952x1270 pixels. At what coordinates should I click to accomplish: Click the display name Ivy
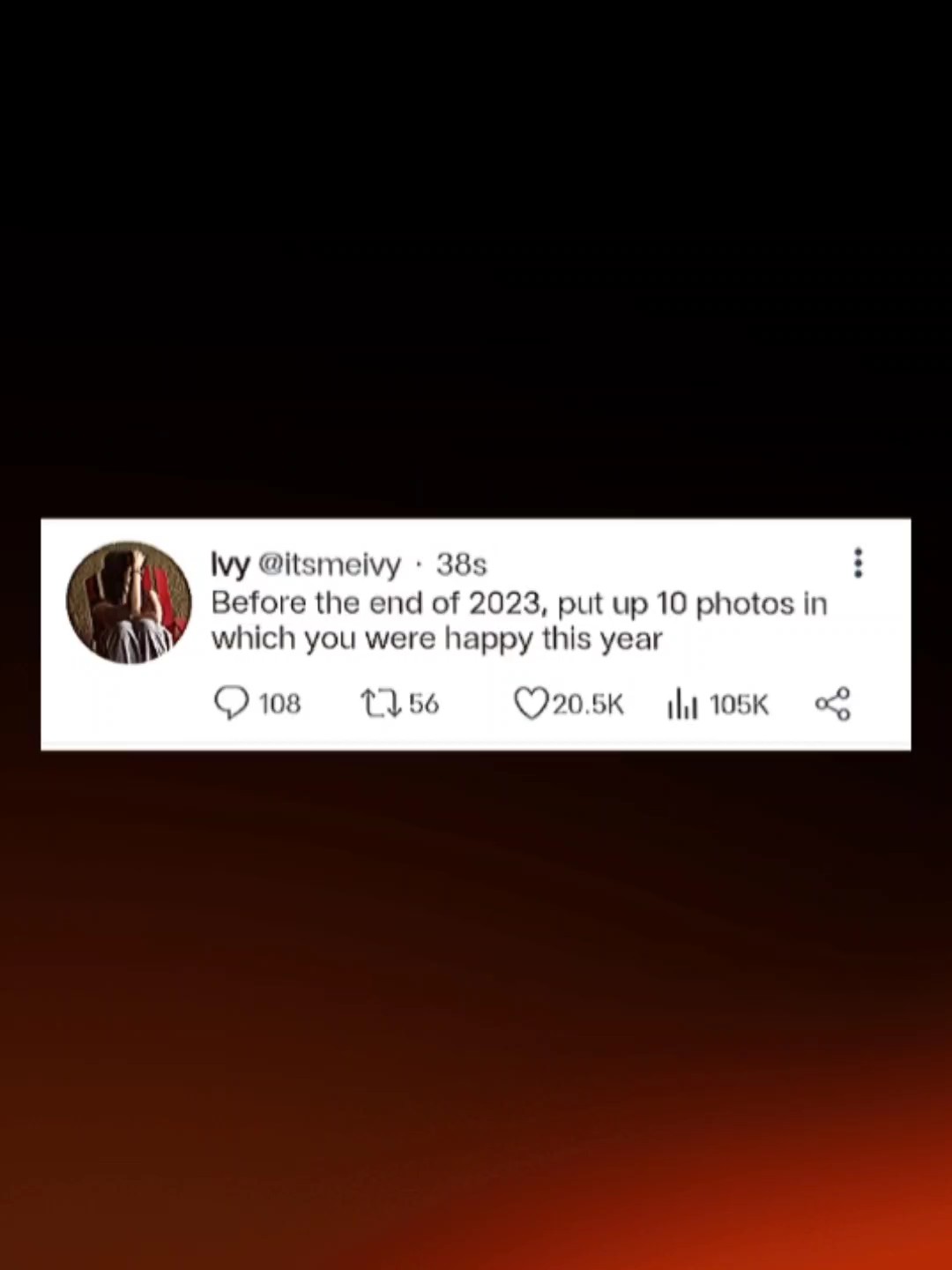point(229,564)
